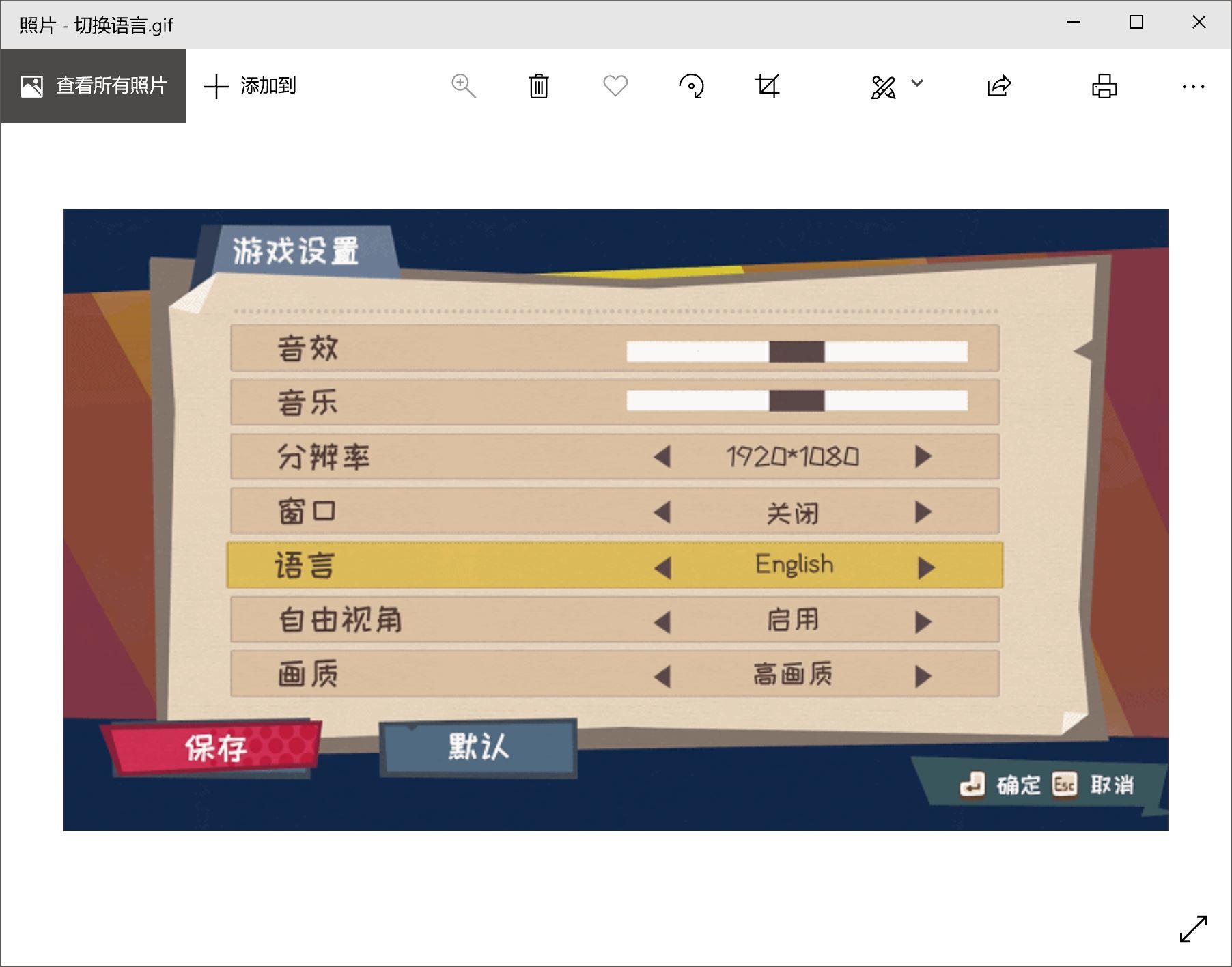Image resolution: width=1232 pixels, height=967 pixels.
Task: Click the zoom magnifier icon
Action: [464, 86]
